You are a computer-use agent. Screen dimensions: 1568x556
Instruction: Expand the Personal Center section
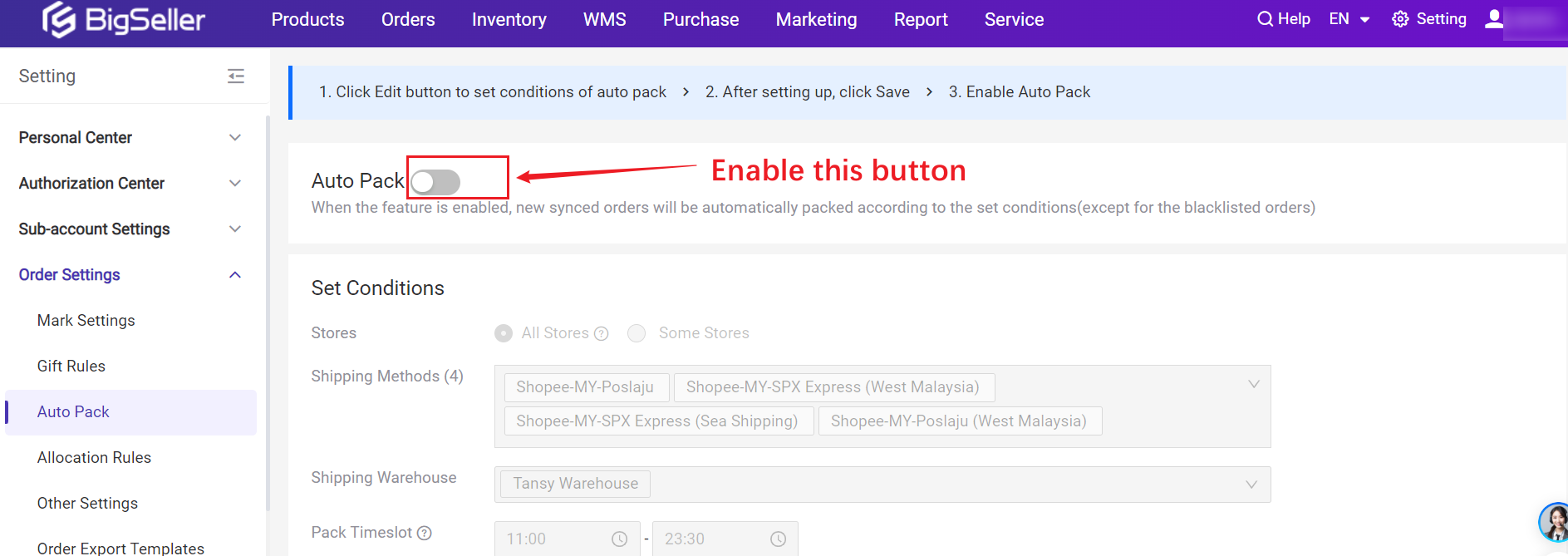235,138
